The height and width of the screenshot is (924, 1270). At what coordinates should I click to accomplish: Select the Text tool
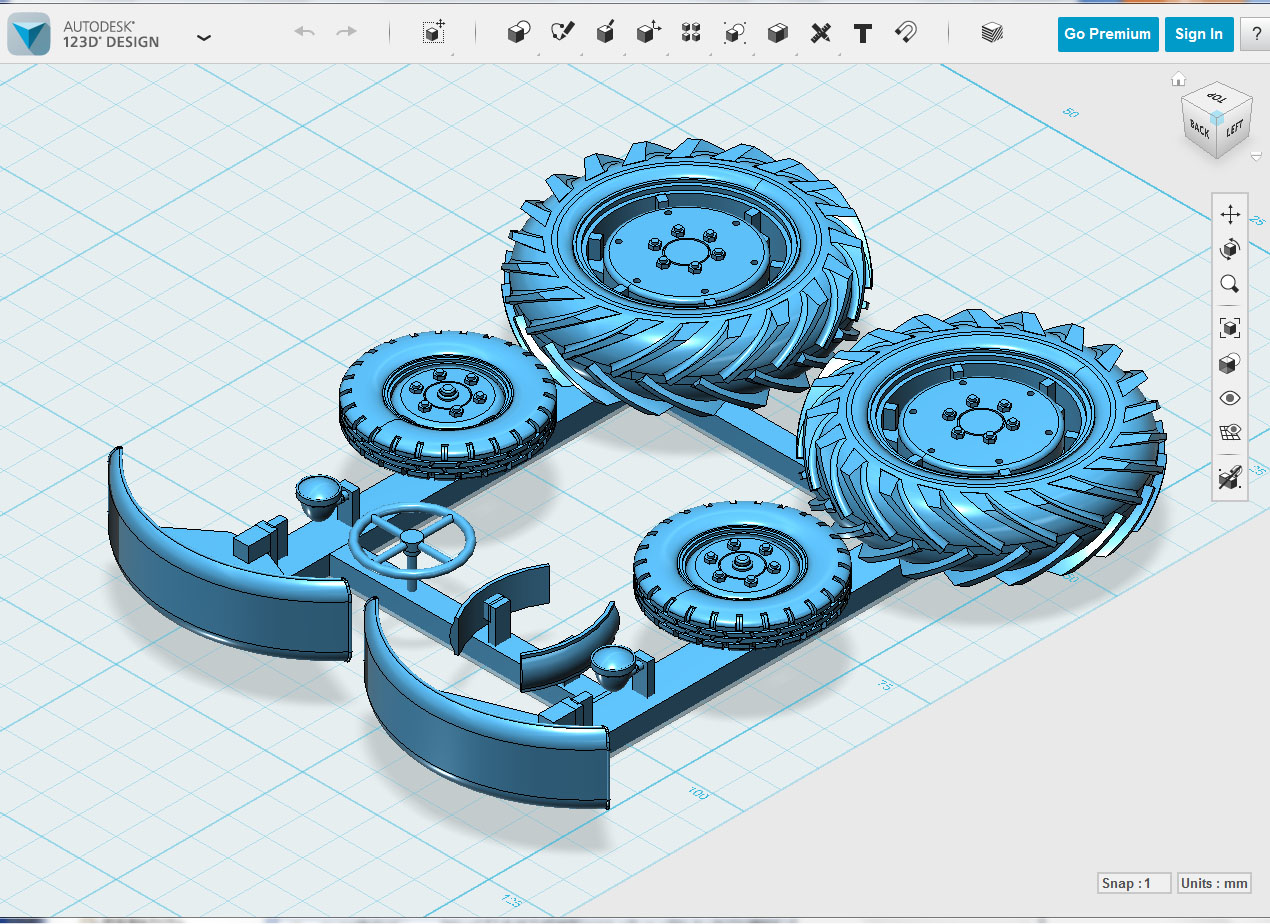(863, 33)
